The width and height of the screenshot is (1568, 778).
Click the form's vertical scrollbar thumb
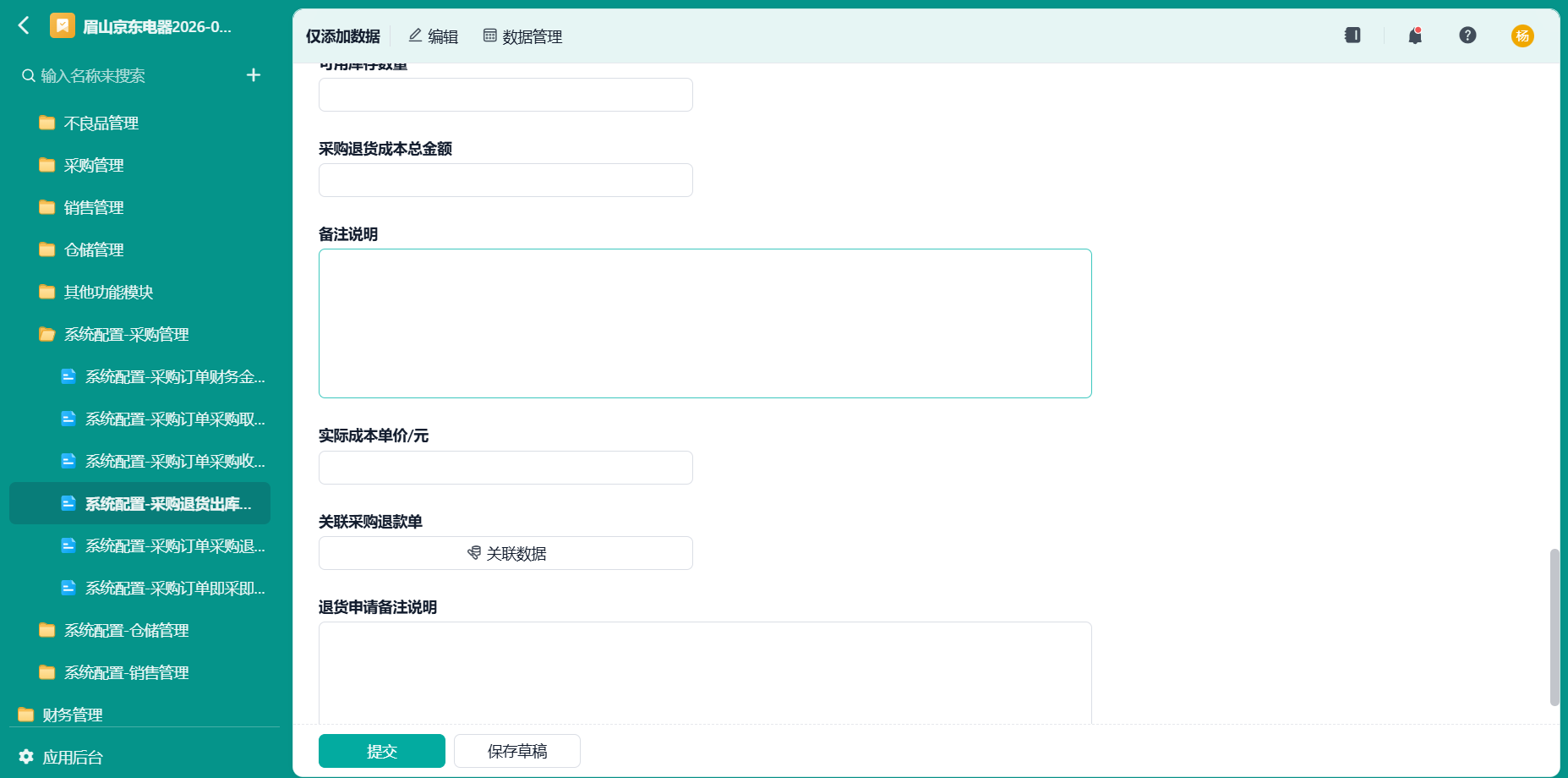pos(1554,627)
